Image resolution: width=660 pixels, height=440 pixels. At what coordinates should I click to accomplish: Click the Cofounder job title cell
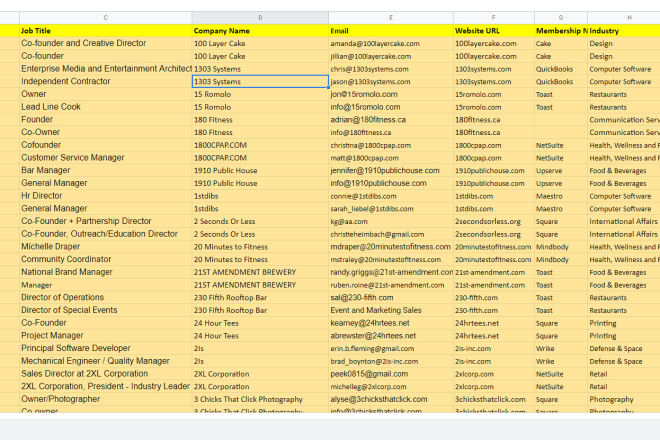coord(105,145)
